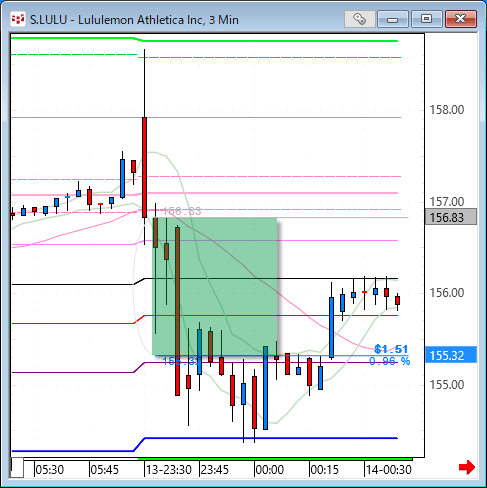Click the blue 155.32 price label

(x=451, y=355)
